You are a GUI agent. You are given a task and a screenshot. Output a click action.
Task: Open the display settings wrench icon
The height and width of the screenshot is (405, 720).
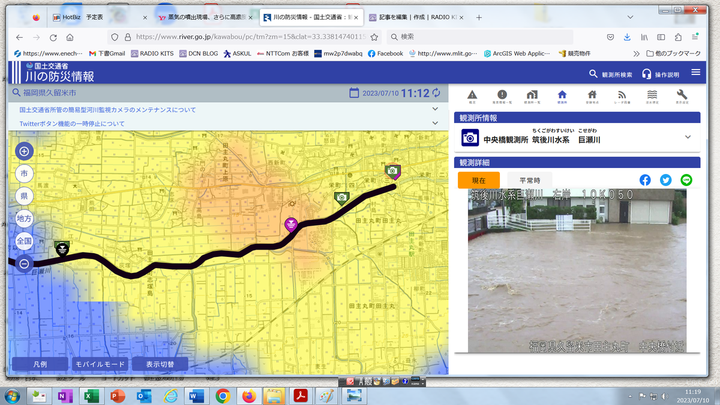682,96
